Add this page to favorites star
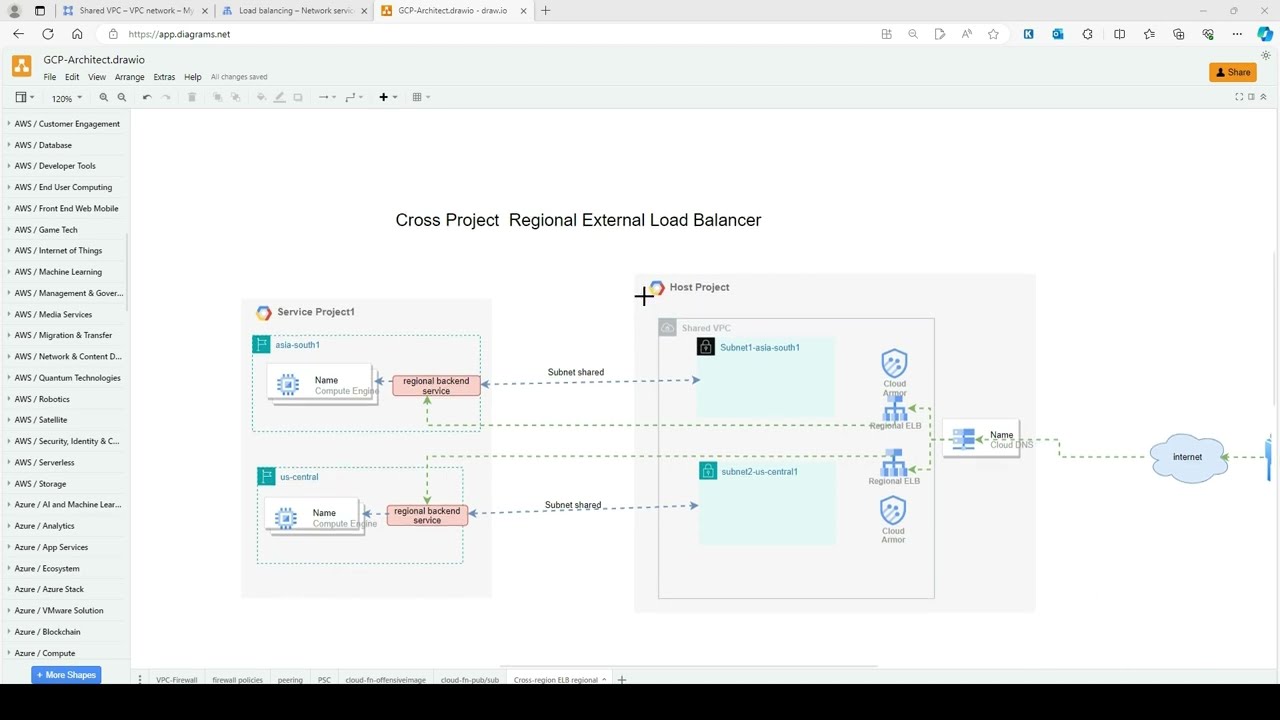1280x720 pixels. [993, 34]
